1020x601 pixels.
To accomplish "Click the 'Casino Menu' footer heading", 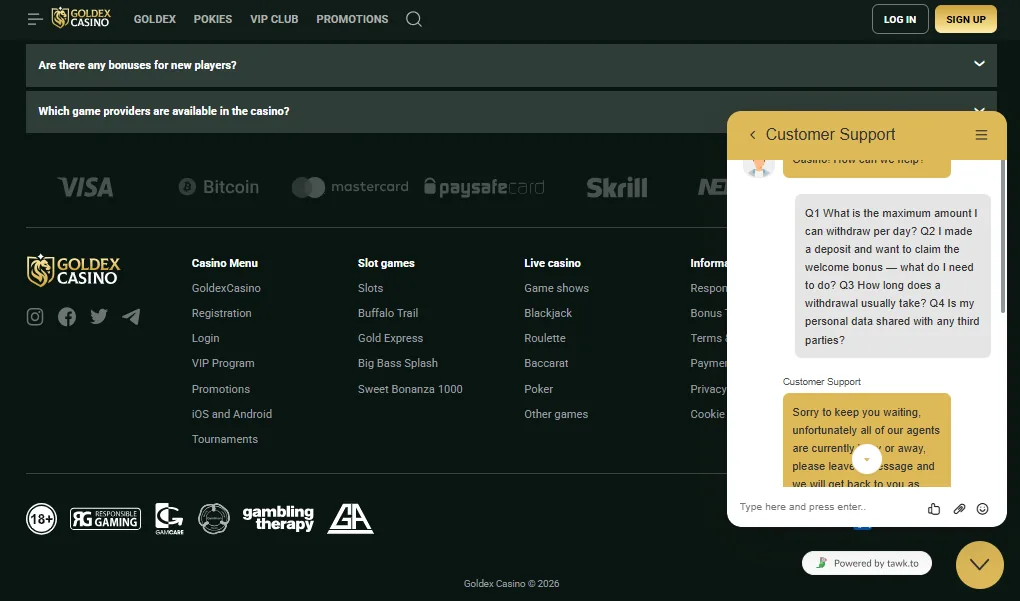I will click(224, 263).
